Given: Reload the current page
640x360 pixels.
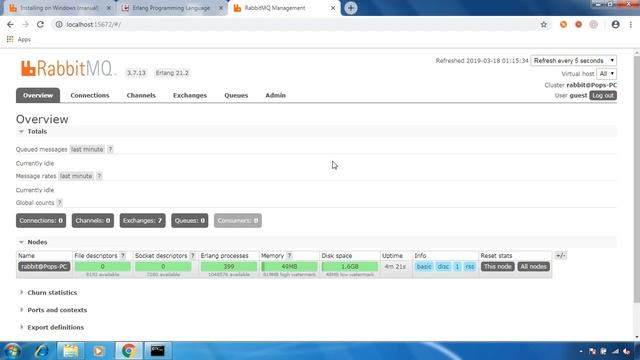Looking at the screenshot, I should 40,24.
